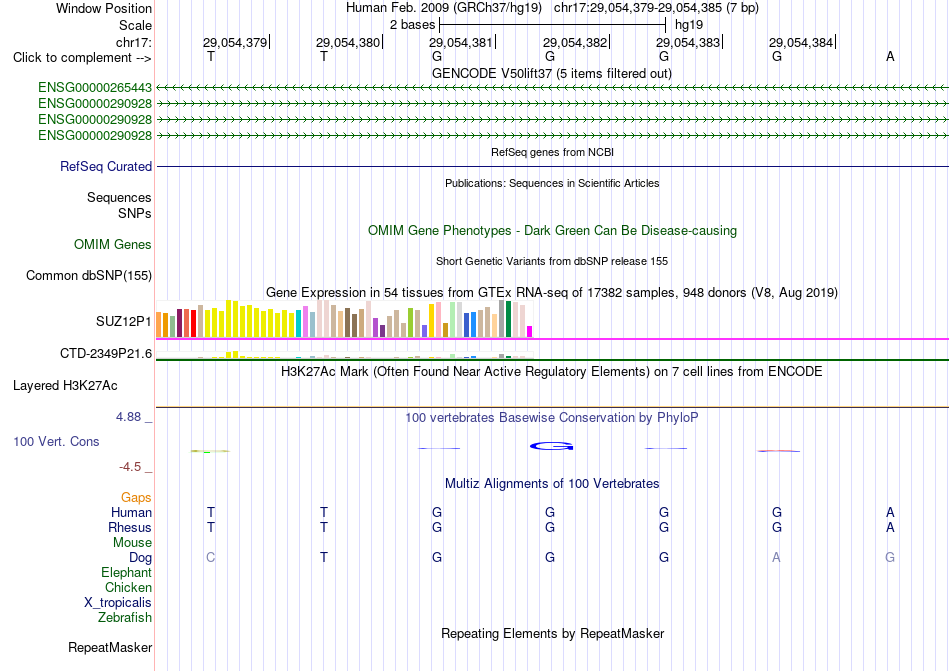Click the SNPs track label
Screen dimensions: 950x671
(135, 213)
